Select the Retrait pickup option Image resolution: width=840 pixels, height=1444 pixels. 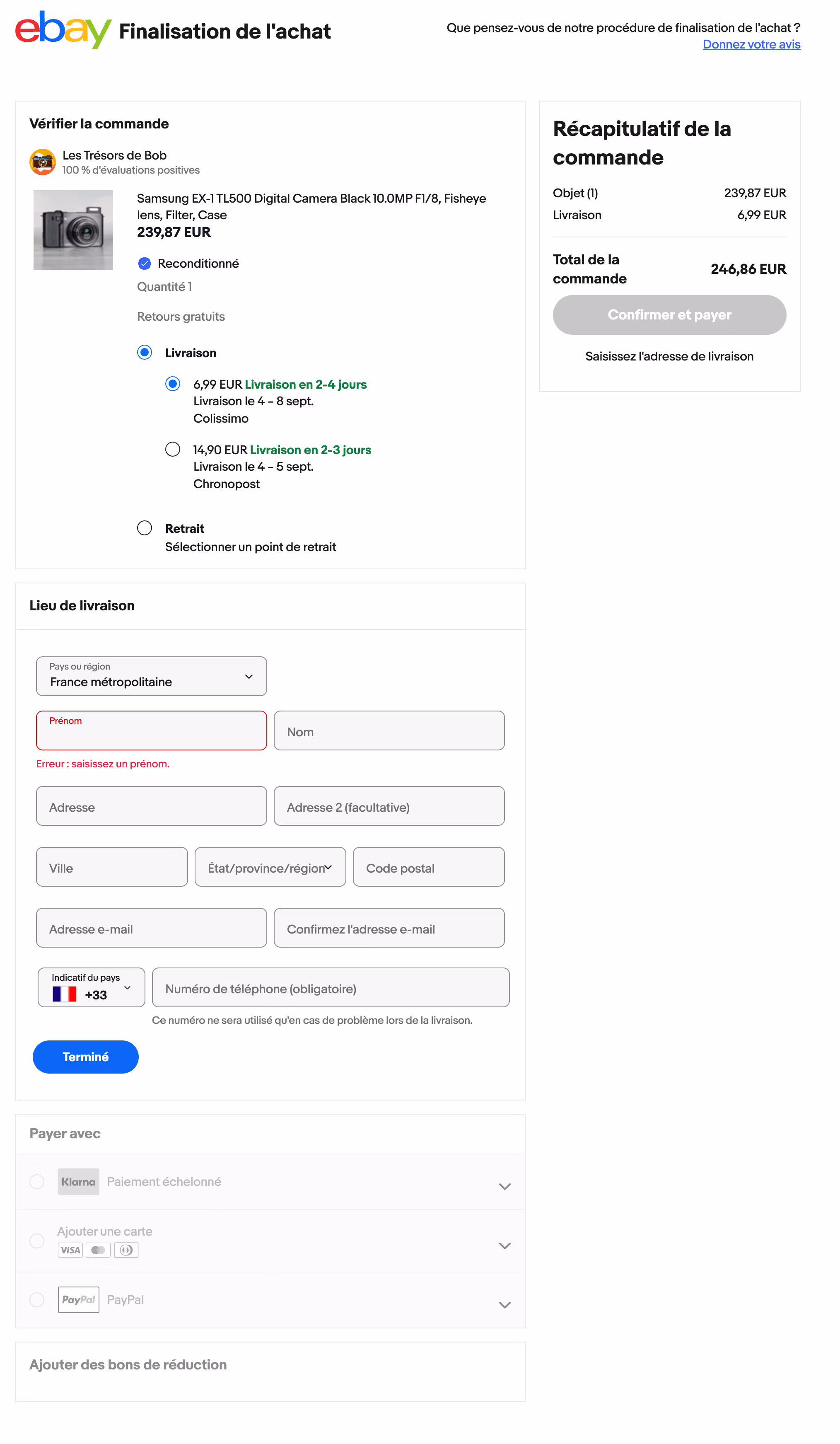145,528
